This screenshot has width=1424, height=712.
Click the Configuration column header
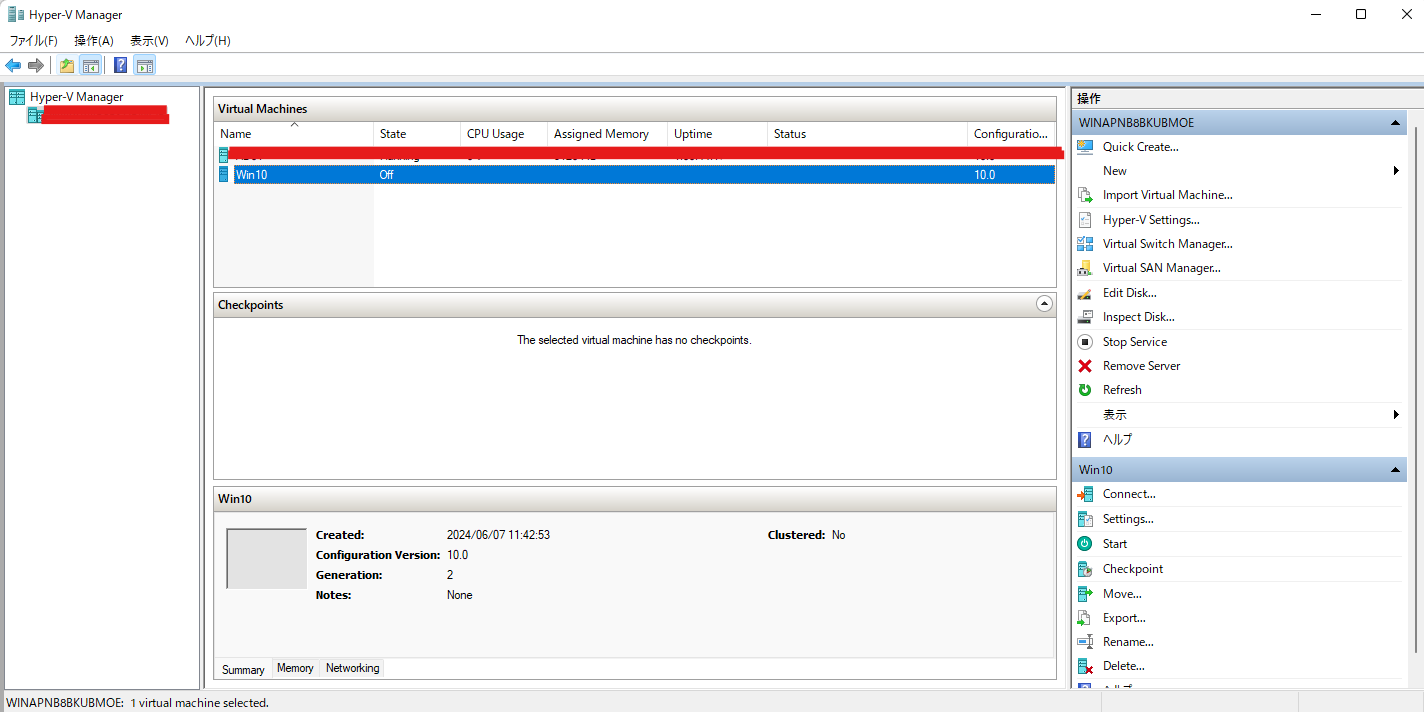click(1011, 134)
